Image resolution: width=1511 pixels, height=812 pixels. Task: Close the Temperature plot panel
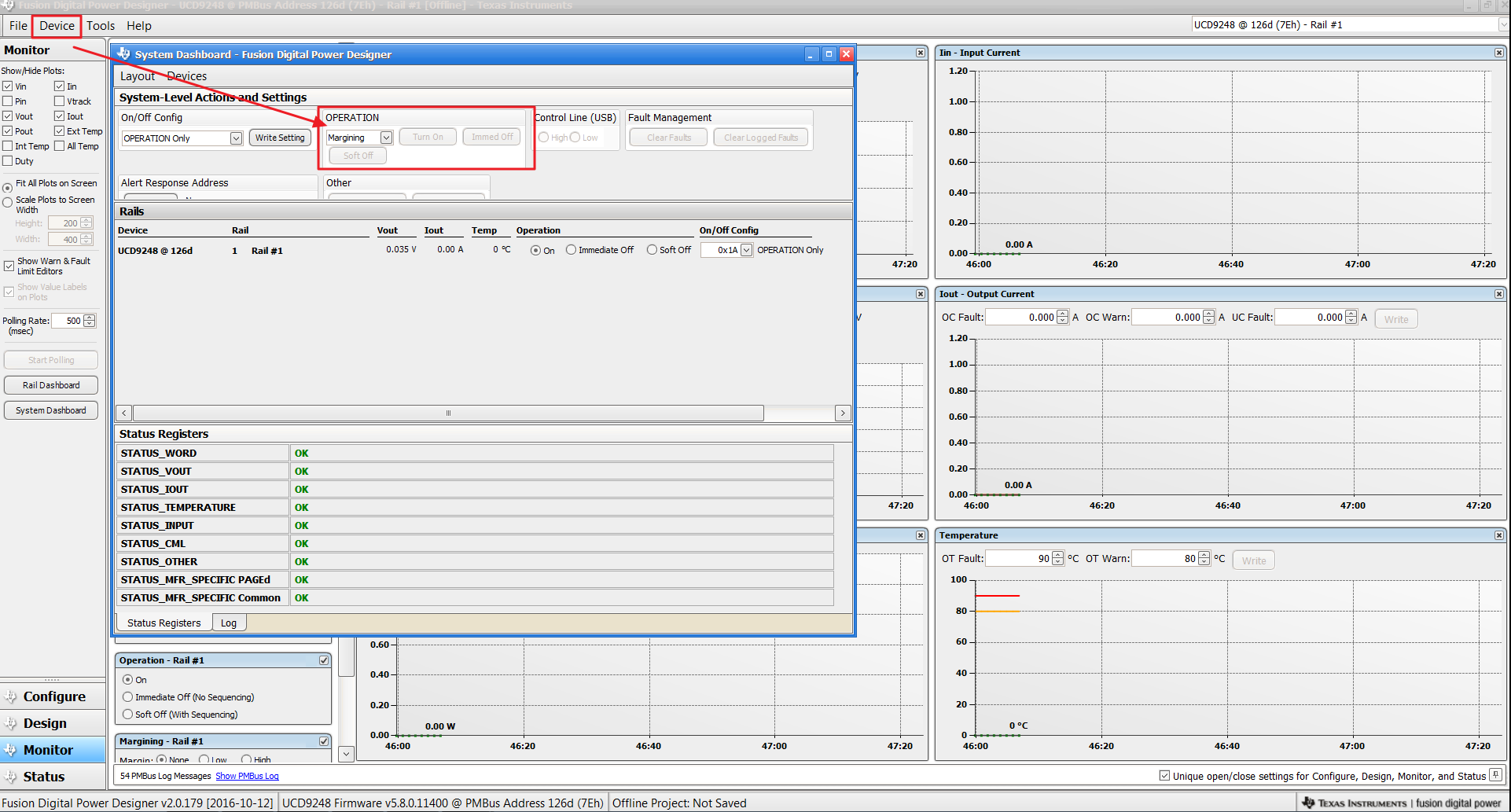click(1499, 535)
